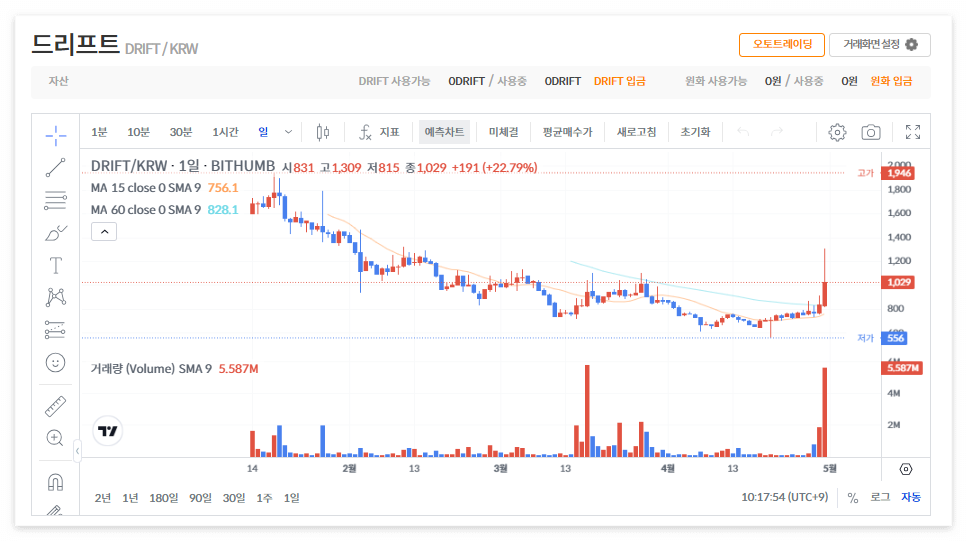This screenshot has height=541, width=967.
Task: Click the 초기화 reset button
Action: [x=695, y=132]
